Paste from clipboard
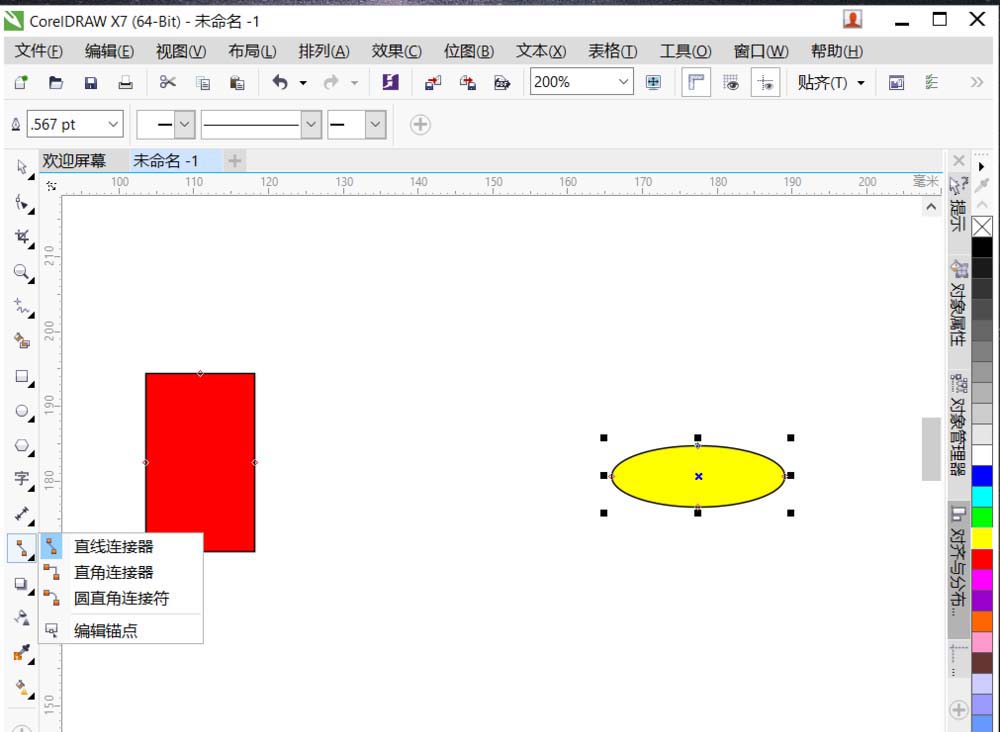 coord(237,82)
